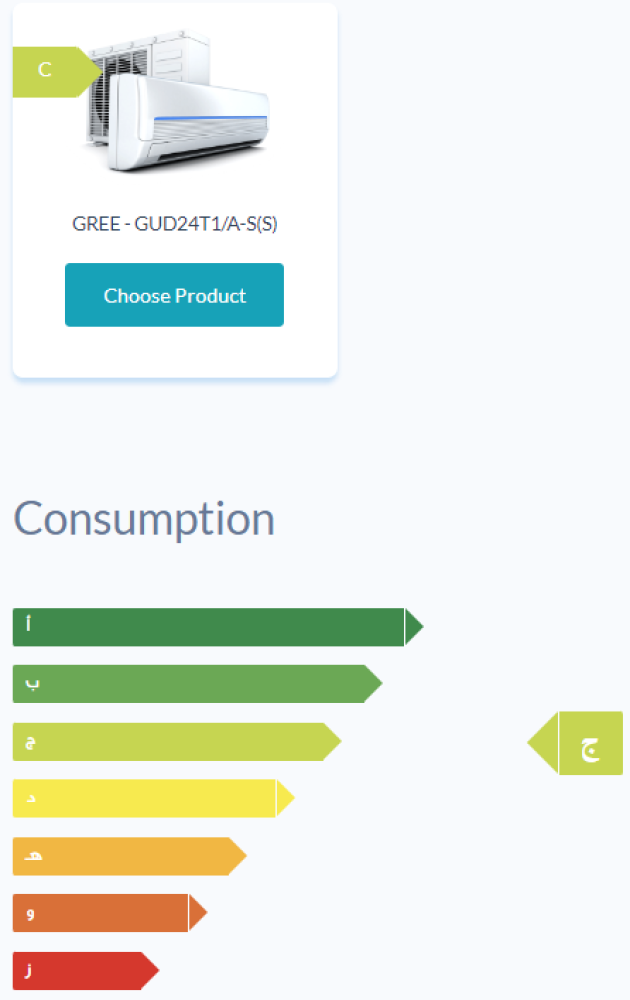The image size is (630, 1000).
Task: Open the GREE - GUD24T1/A-S(S) product name
Action: (175, 224)
